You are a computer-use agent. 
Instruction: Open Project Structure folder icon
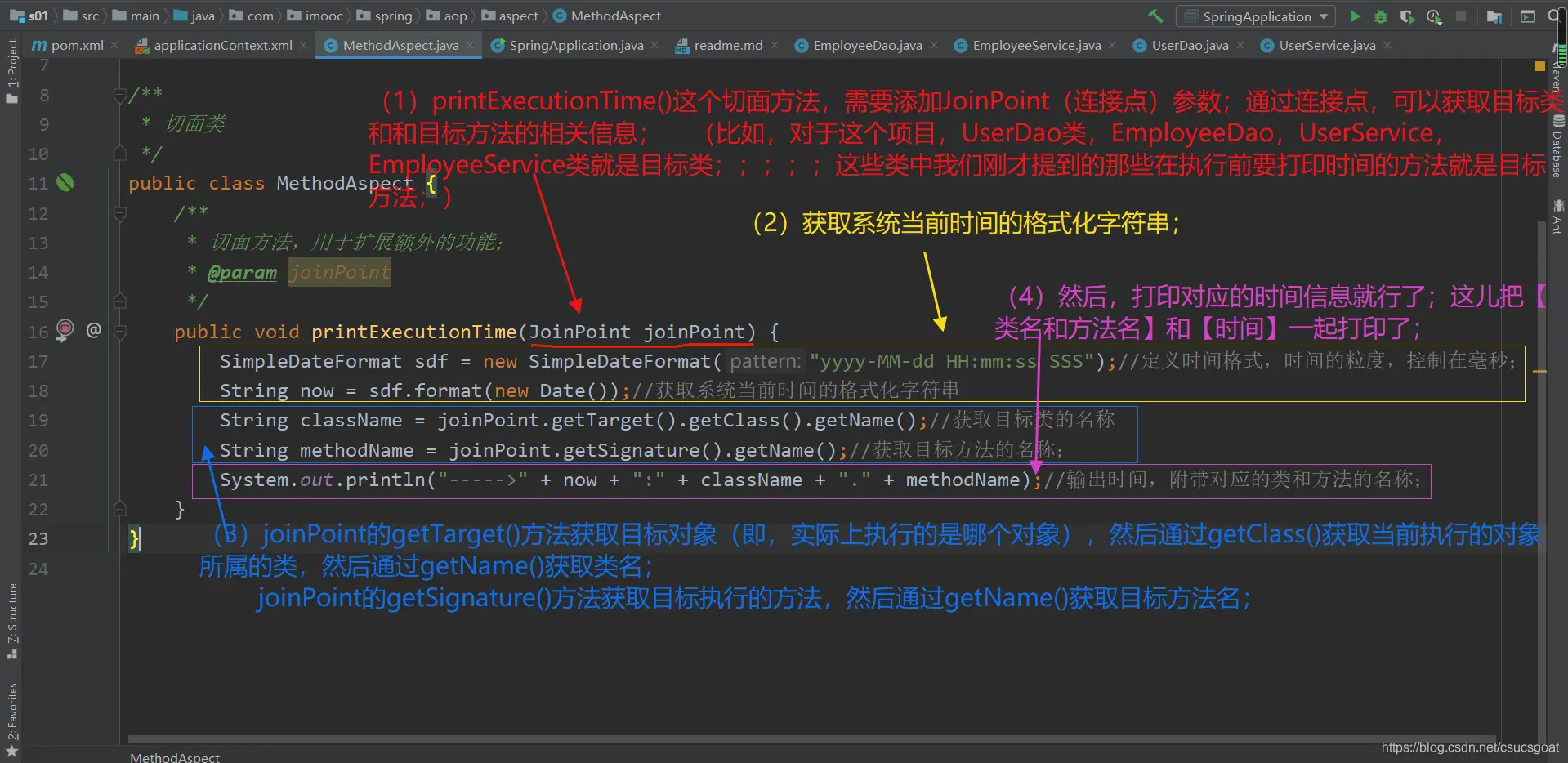point(1494,16)
